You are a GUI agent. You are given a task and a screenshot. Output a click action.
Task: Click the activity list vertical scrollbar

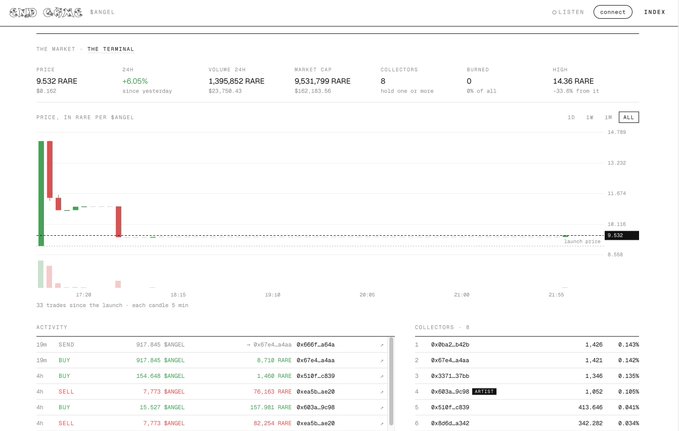[x=391, y=381]
